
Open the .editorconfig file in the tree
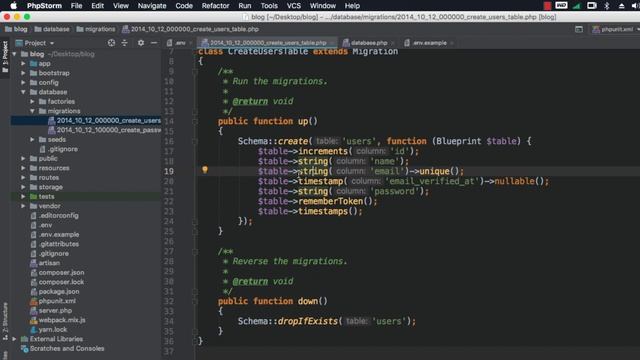[54, 216]
